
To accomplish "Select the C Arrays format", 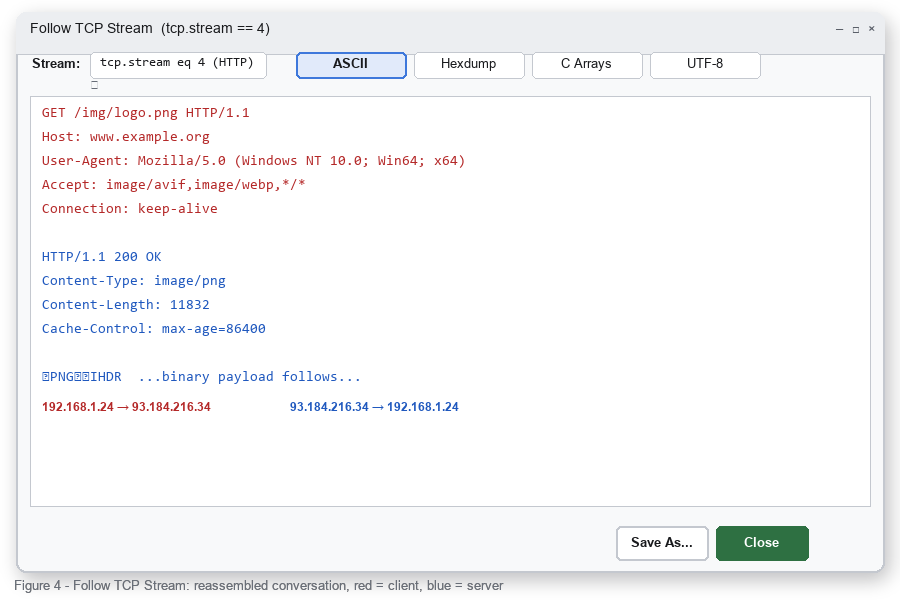I will pos(587,65).
